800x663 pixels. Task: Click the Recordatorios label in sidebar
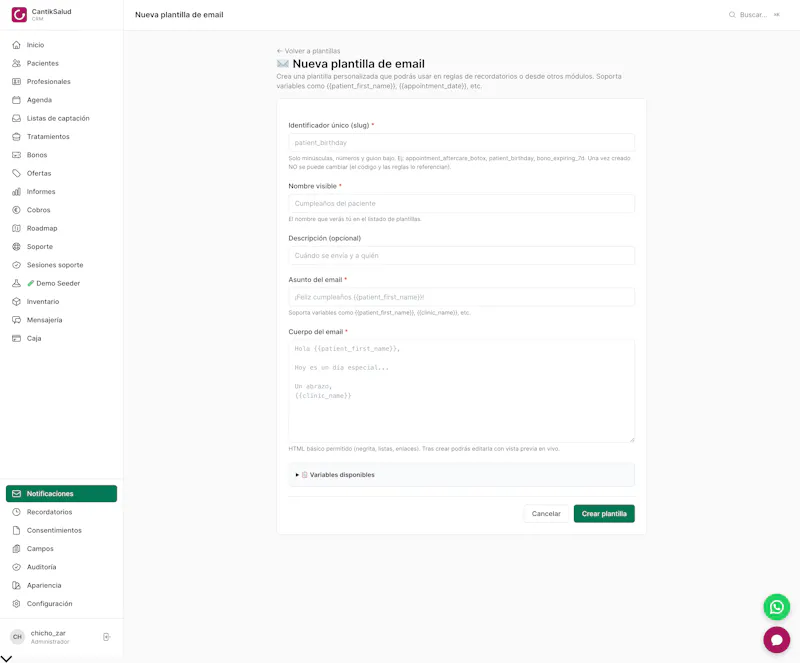coord(49,512)
